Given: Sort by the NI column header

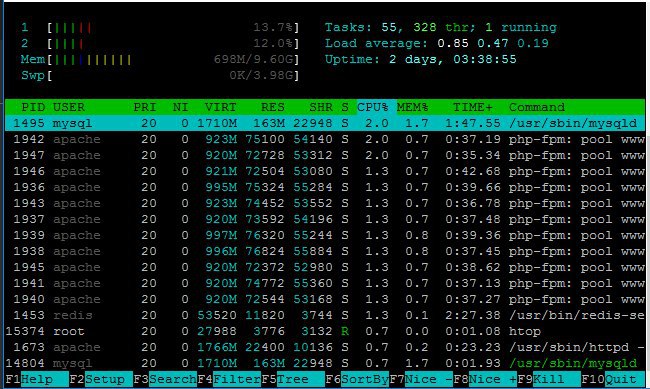Looking at the screenshot, I should click(181, 107).
